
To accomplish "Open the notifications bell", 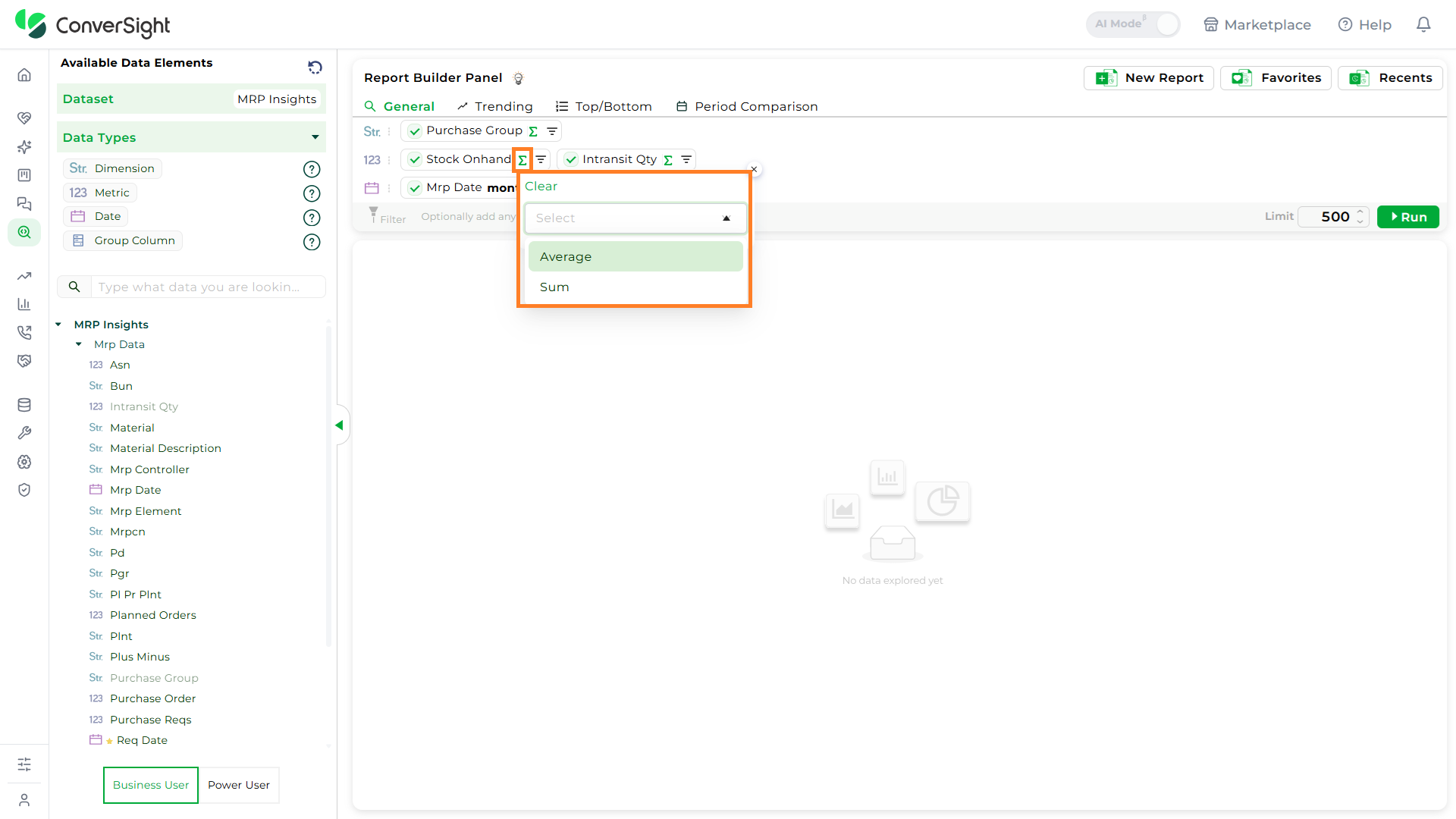I will [1423, 24].
